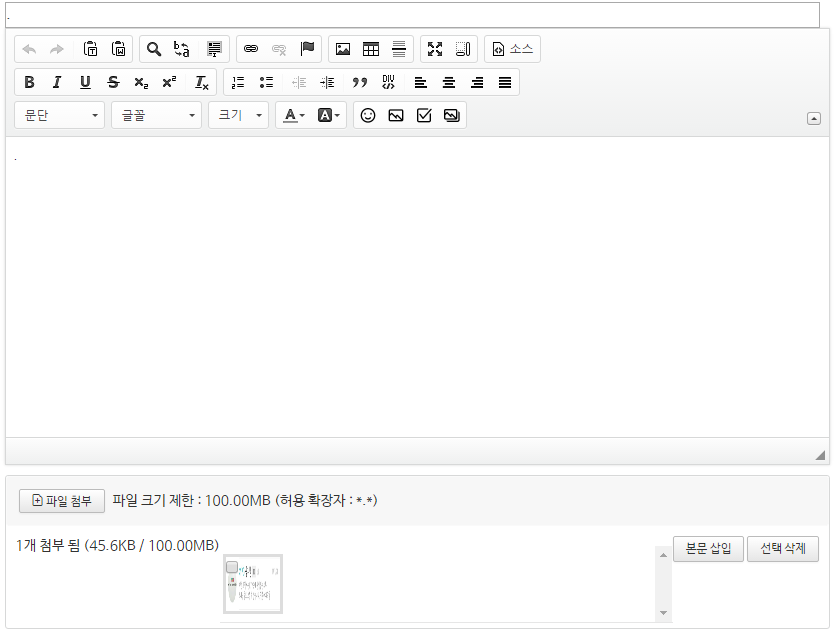This screenshot has width=837, height=635.
Task: Open the text color picker
Action: tap(294, 115)
